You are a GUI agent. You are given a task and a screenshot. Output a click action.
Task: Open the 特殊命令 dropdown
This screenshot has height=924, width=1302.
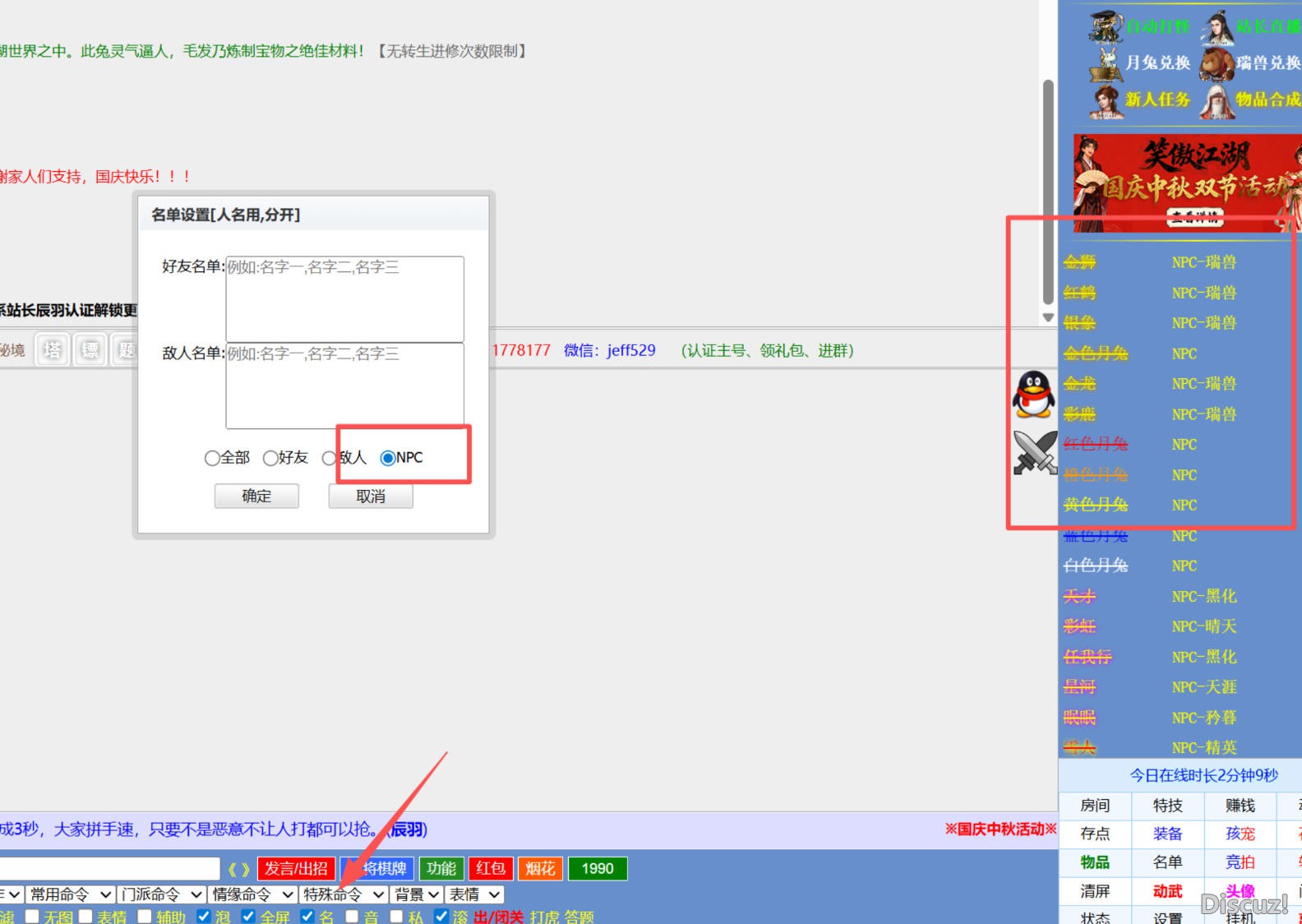pos(343,894)
